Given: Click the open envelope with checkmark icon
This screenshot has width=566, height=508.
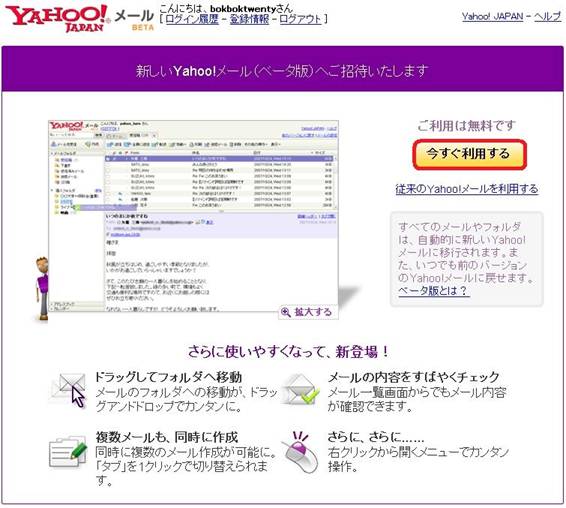Looking at the screenshot, I should click(300, 389).
